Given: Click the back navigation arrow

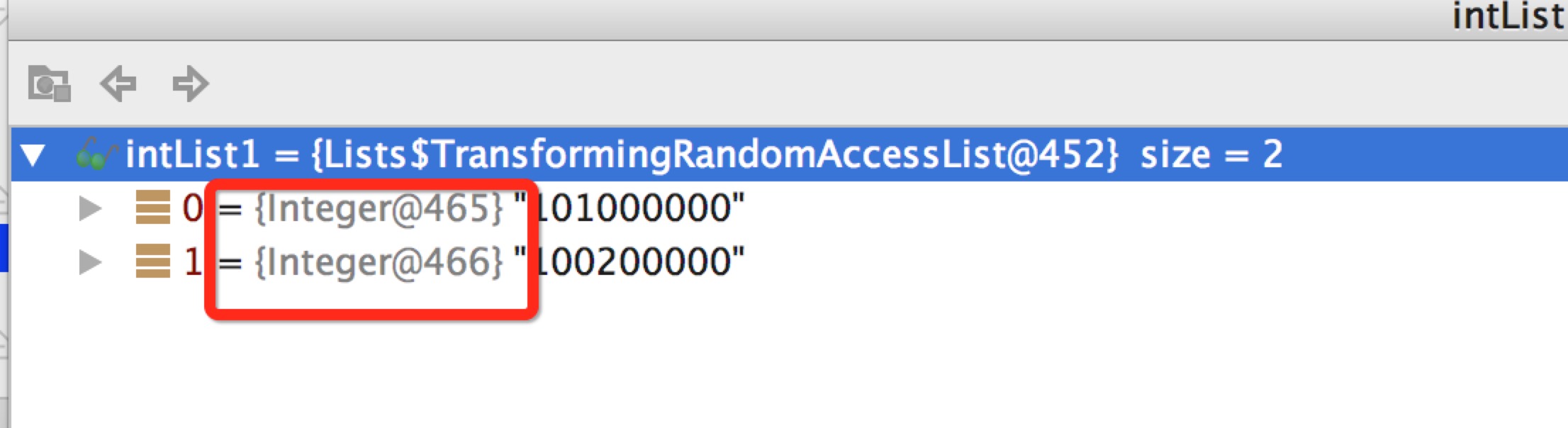Looking at the screenshot, I should pyautogui.click(x=118, y=84).
